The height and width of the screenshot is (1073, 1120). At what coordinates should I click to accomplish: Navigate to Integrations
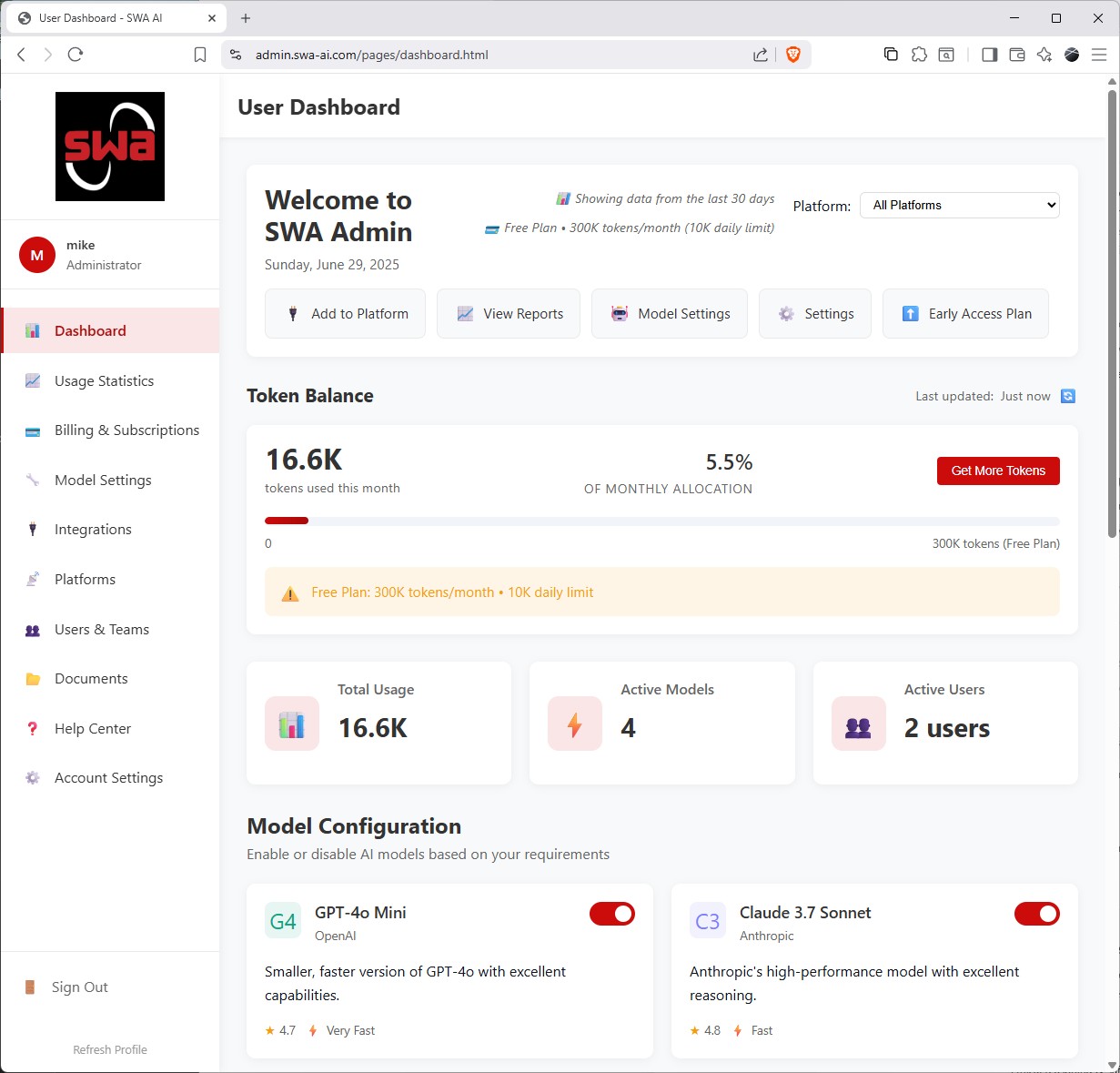point(110,530)
